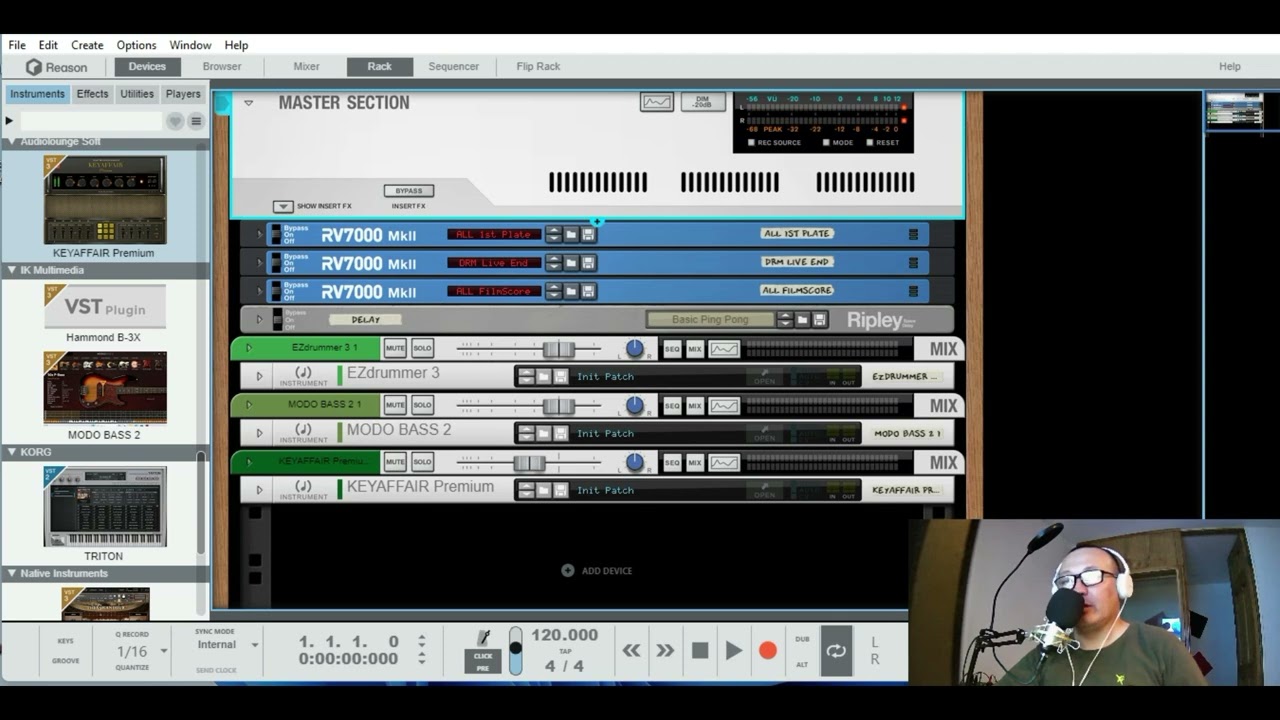Open the Create menu
The width and height of the screenshot is (1280, 720).
pos(87,45)
